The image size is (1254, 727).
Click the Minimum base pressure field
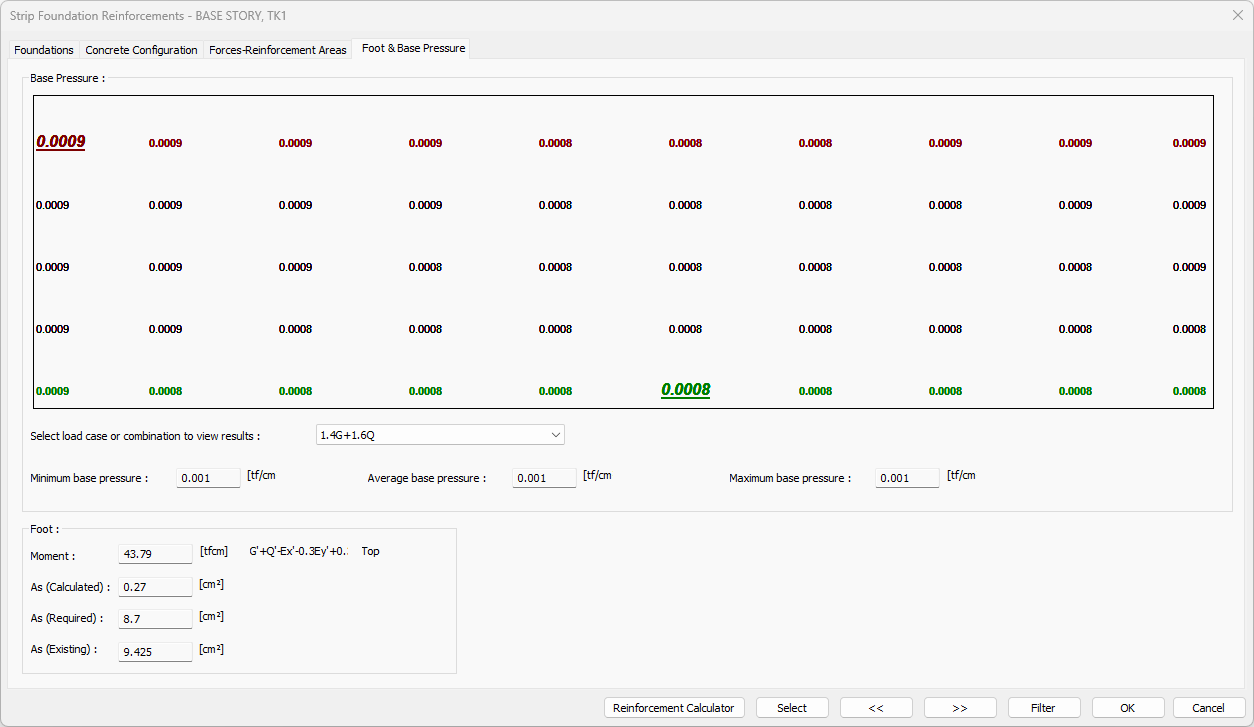coord(208,478)
